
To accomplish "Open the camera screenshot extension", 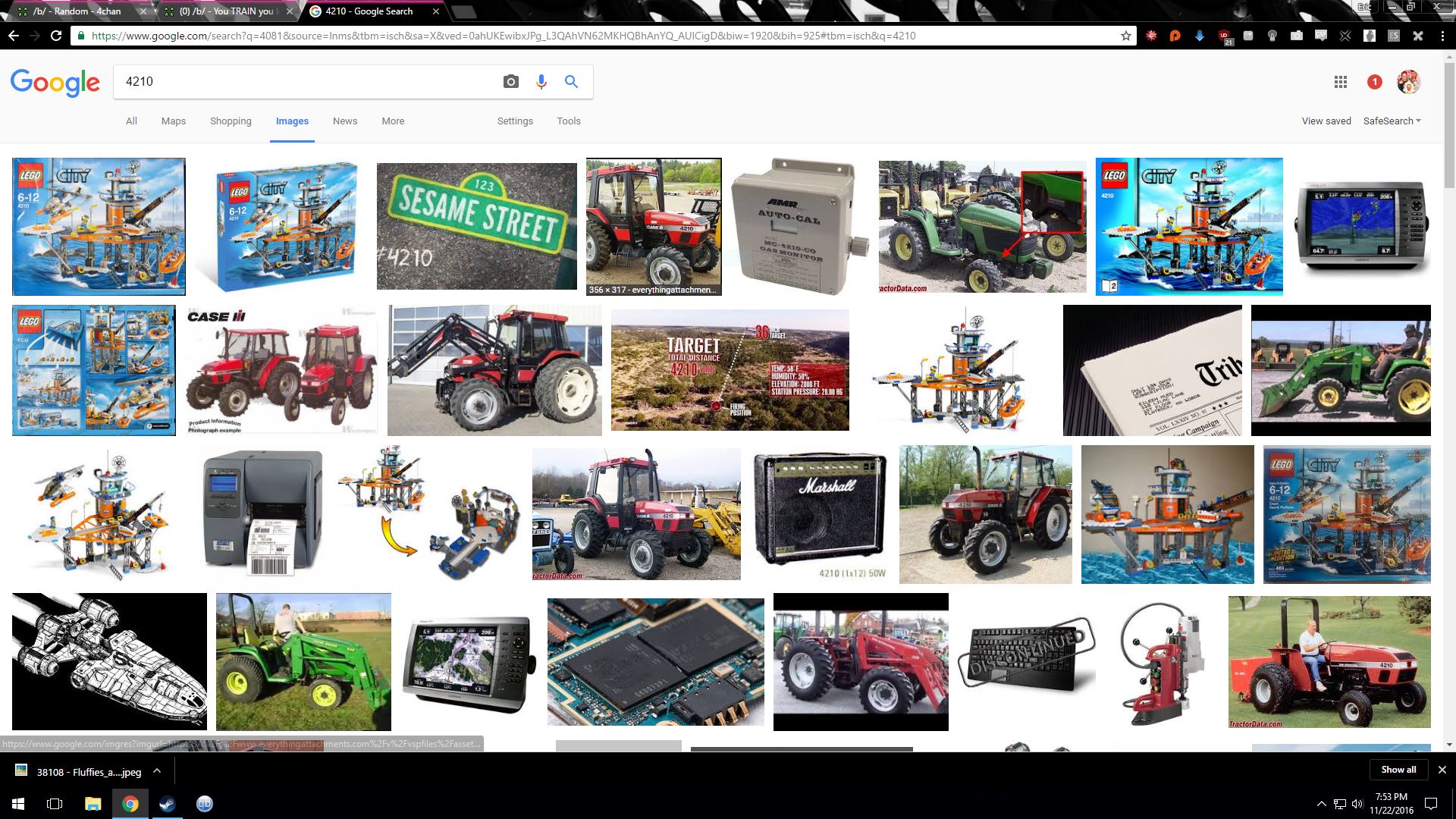I will pyautogui.click(x=1297, y=36).
